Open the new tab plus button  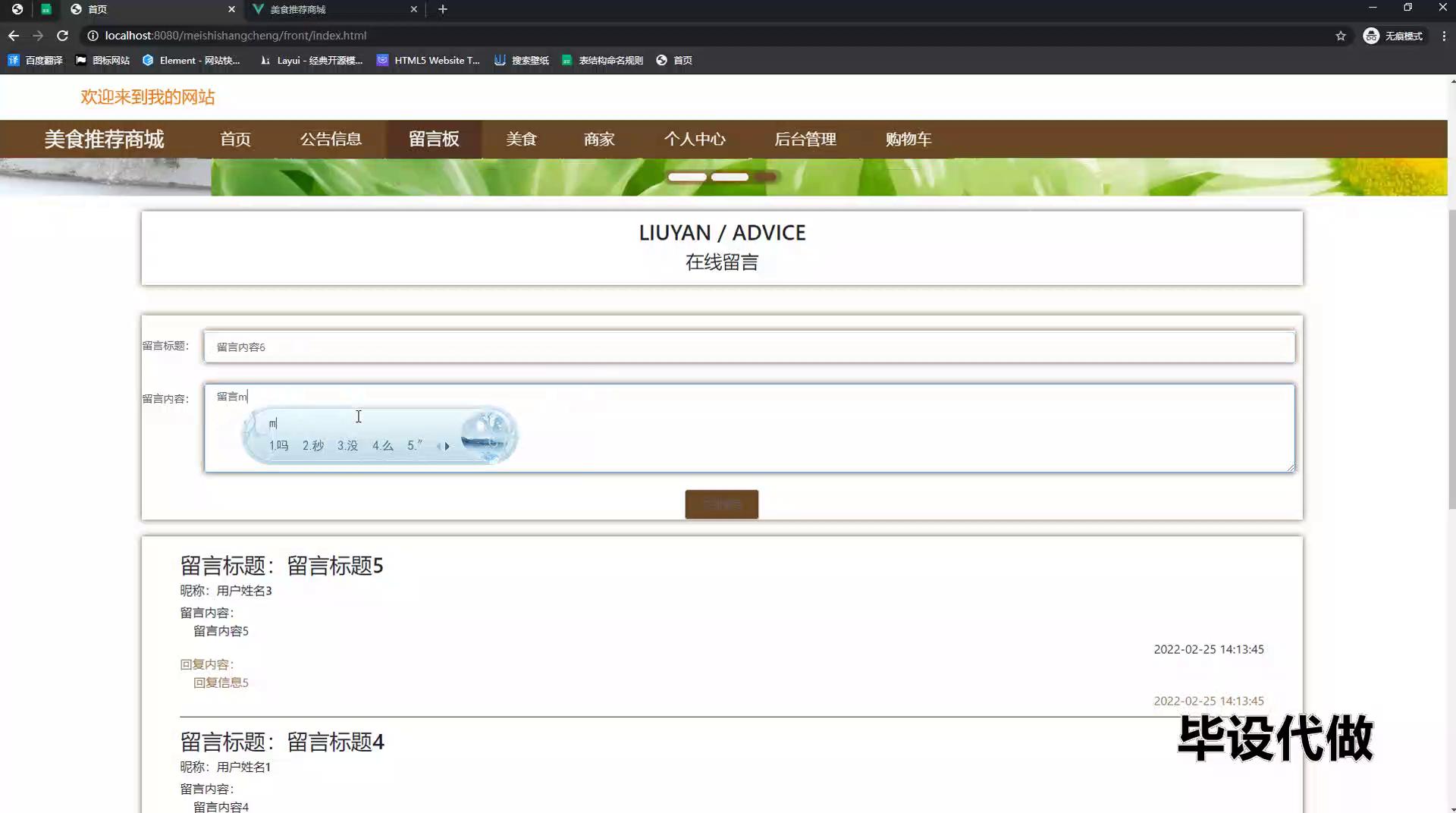click(x=443, y=9)
